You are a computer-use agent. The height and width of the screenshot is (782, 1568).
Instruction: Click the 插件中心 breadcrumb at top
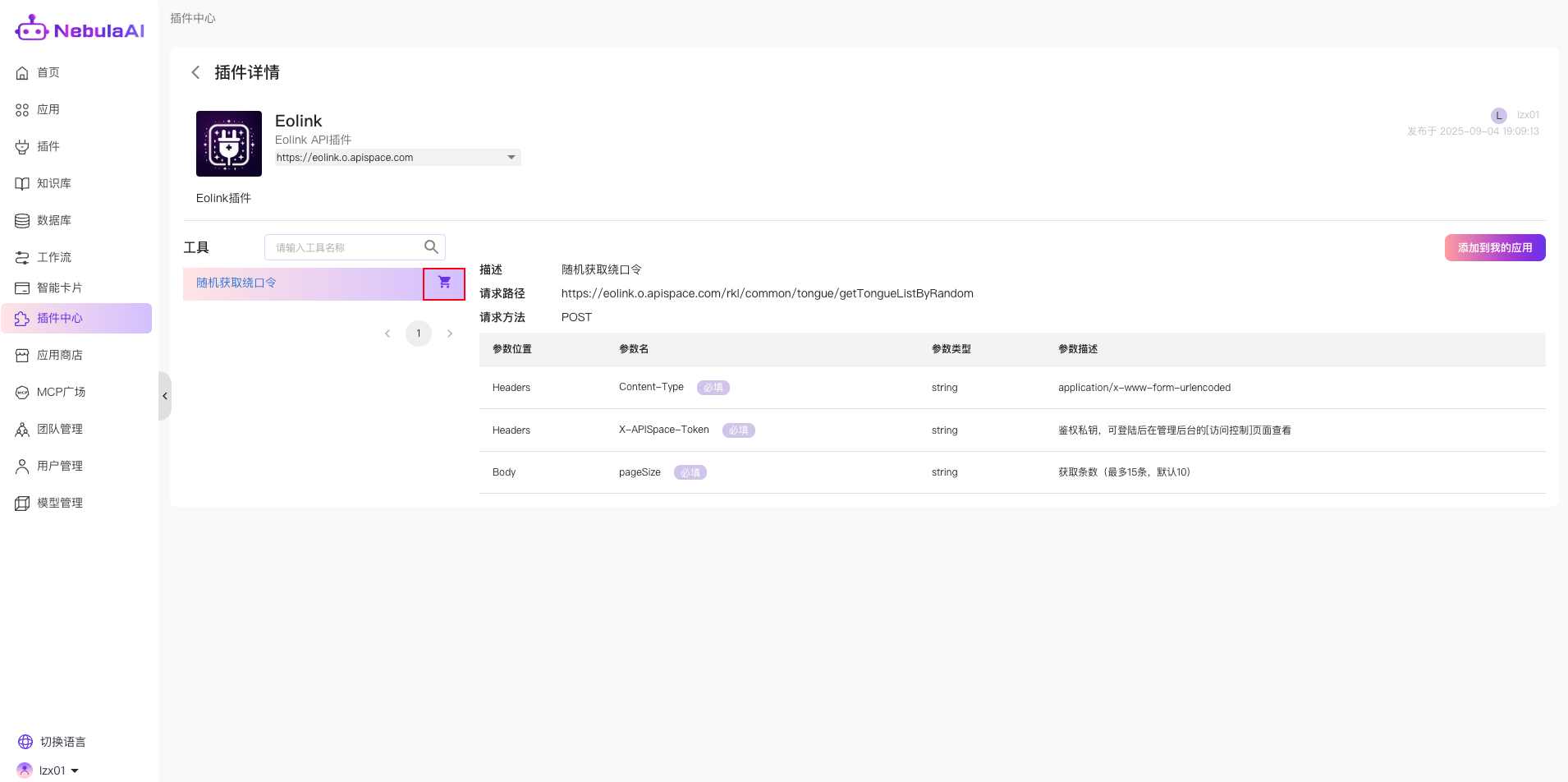pyautogui.click(x=193, y=18)
